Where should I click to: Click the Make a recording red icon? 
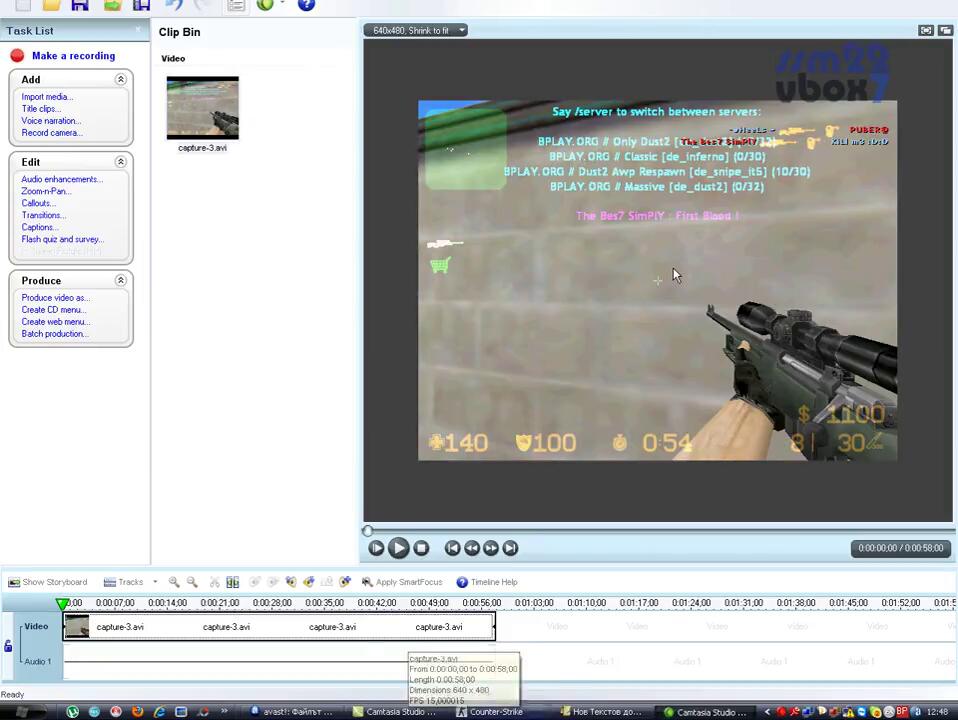pyautogui.click(x=17, y=56)
